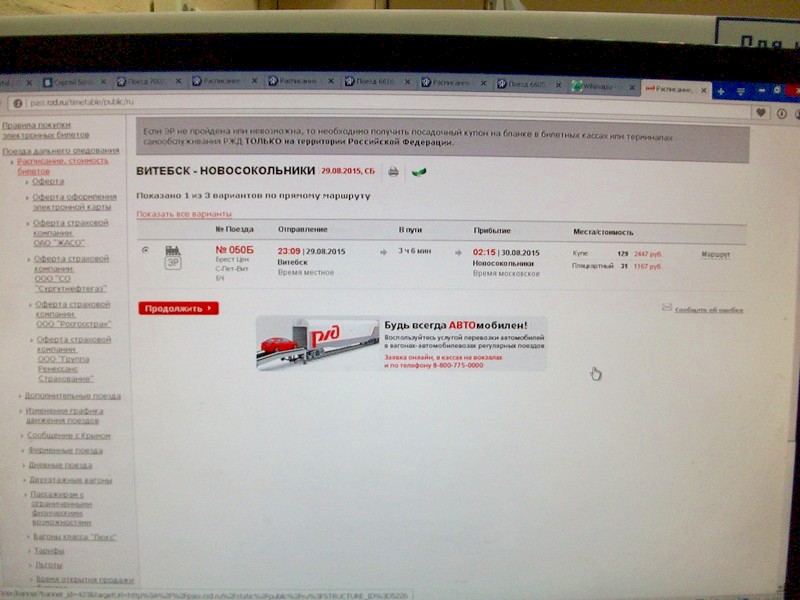This screenshot has height=600, width=800.
Task: Select the radio button for train 050Б
Action: (146, 250)
